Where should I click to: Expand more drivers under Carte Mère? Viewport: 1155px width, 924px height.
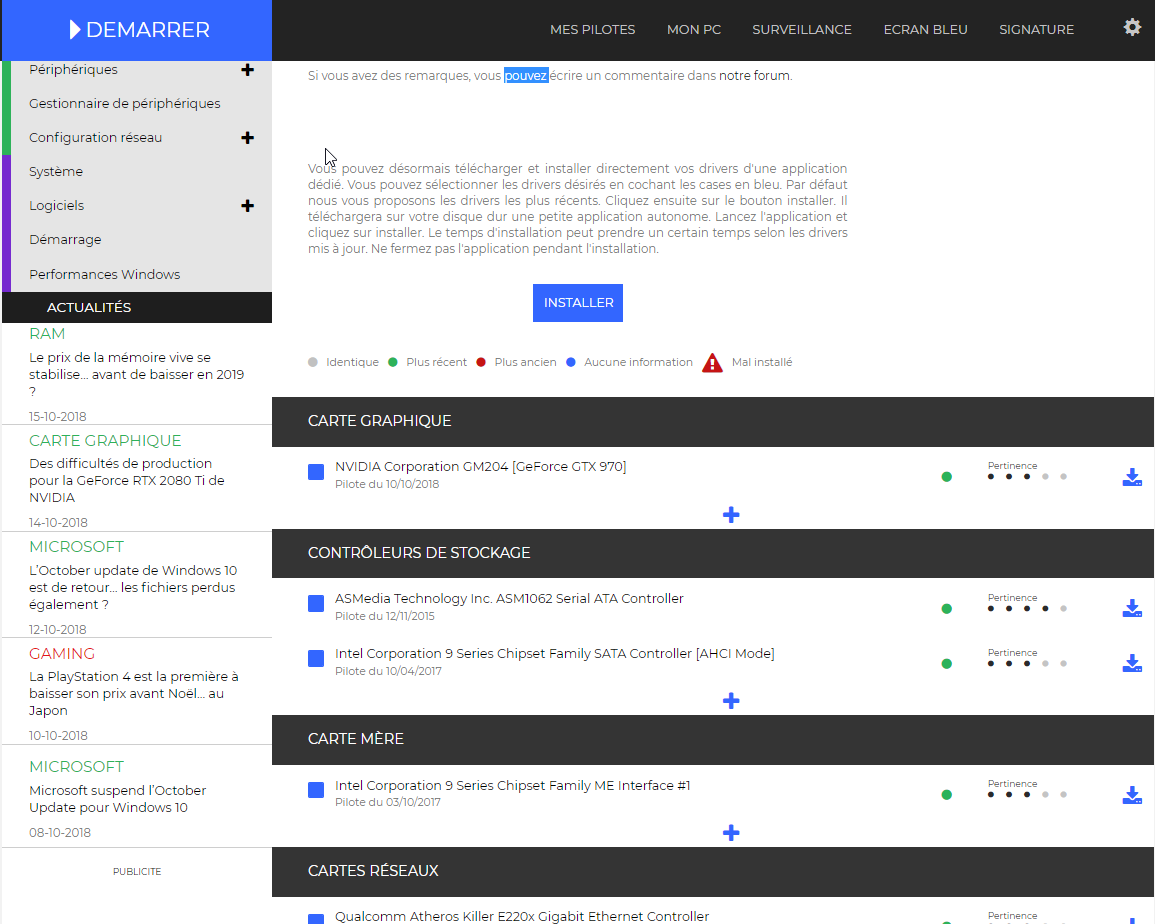point(731,833)
